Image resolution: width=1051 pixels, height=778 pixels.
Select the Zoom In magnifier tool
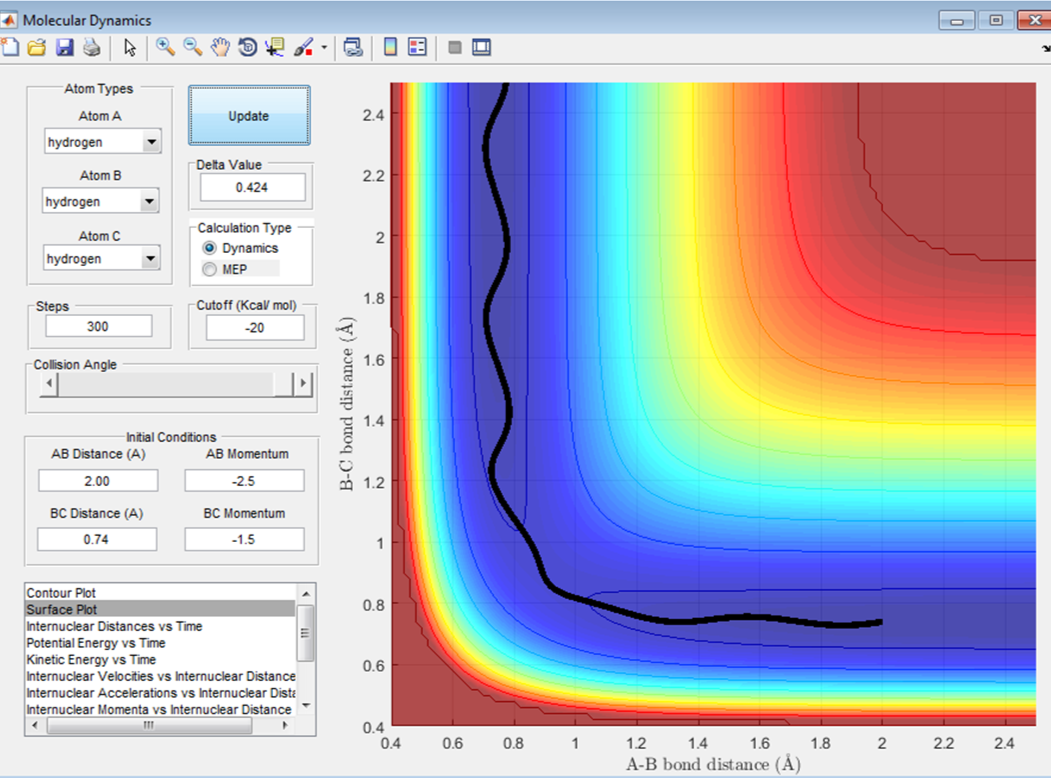tap(165, 47)
